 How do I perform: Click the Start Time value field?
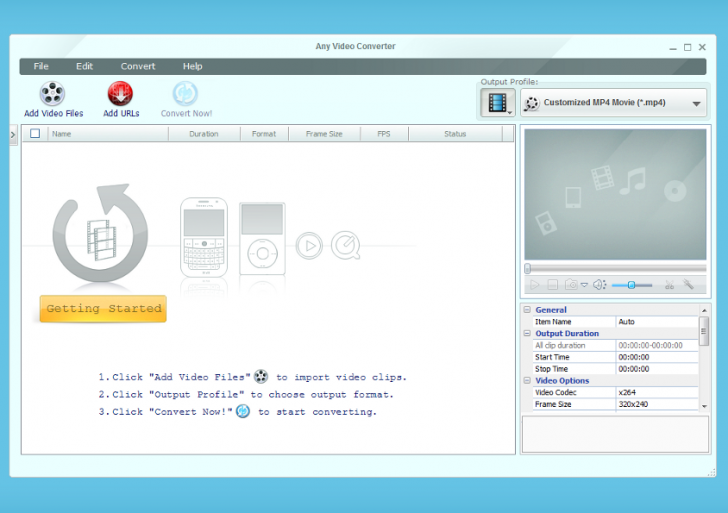point(655,357)
